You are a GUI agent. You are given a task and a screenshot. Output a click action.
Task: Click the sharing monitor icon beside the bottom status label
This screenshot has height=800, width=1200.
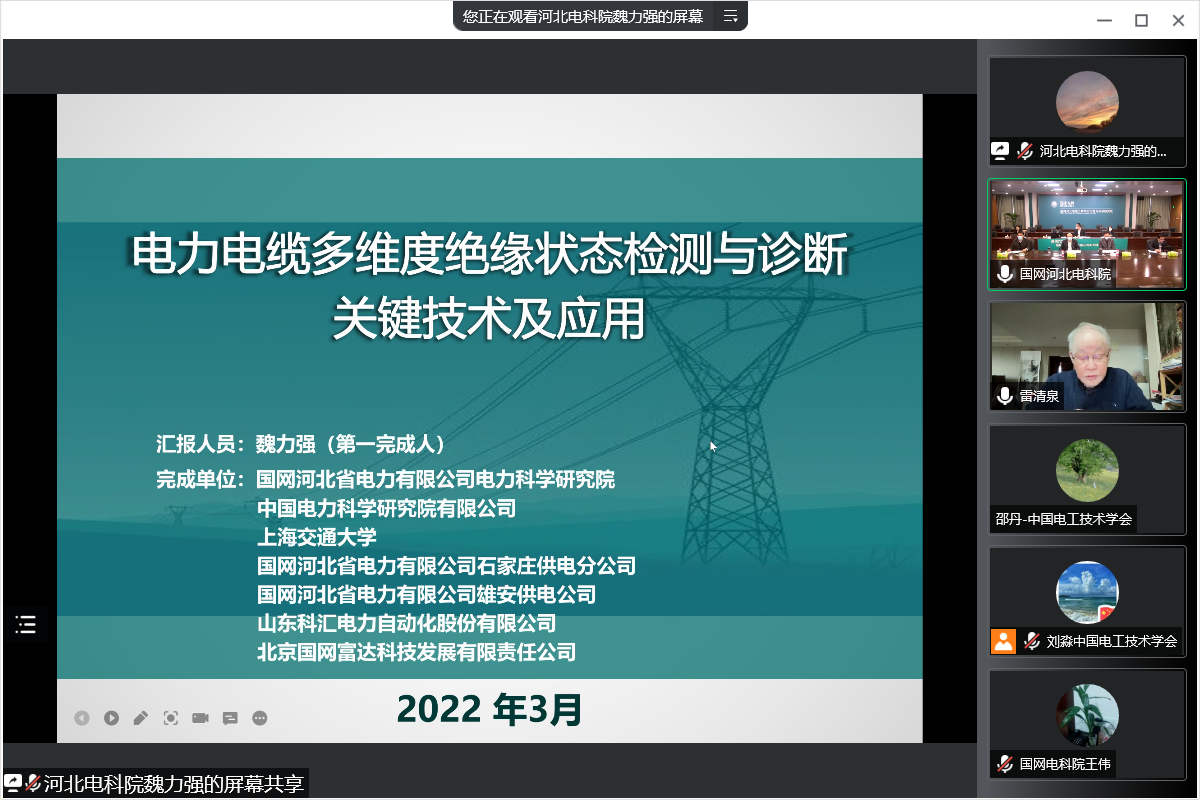tap(14, 783)
